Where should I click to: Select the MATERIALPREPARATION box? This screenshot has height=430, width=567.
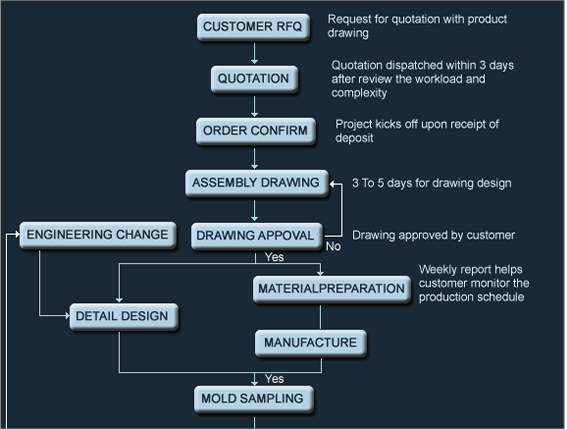click(332, 289)
